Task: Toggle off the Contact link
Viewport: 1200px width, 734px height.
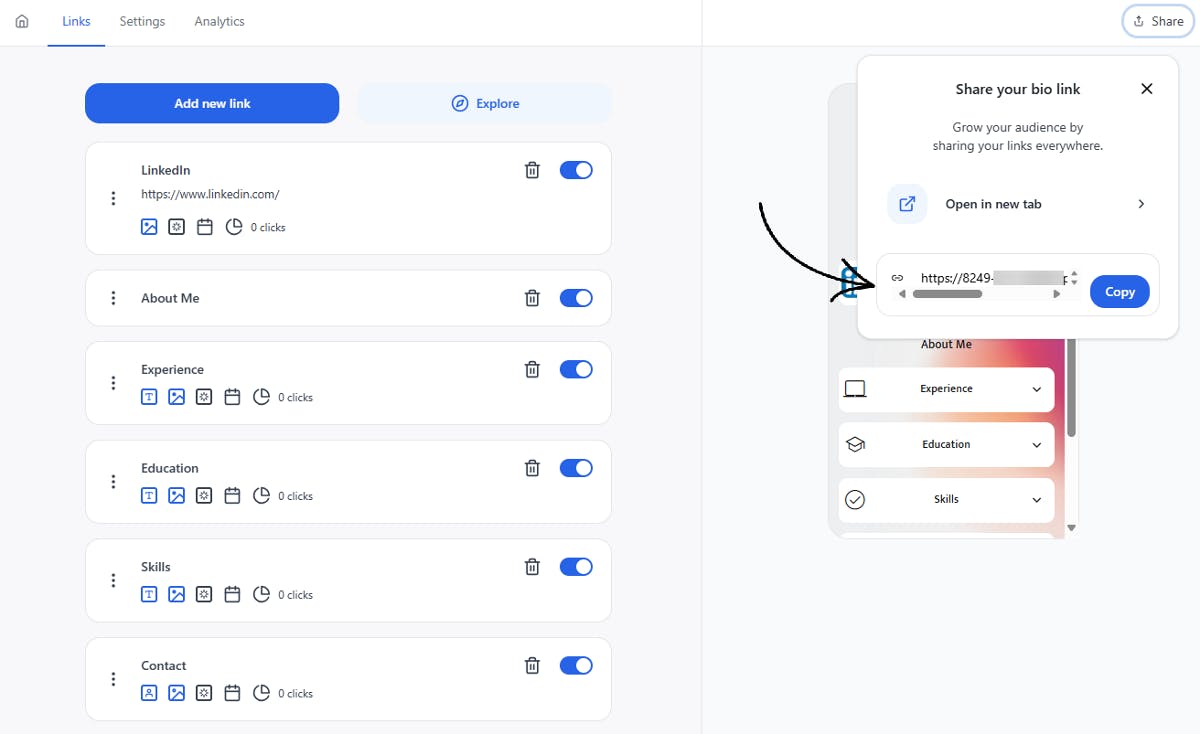Action: (576, 665)
